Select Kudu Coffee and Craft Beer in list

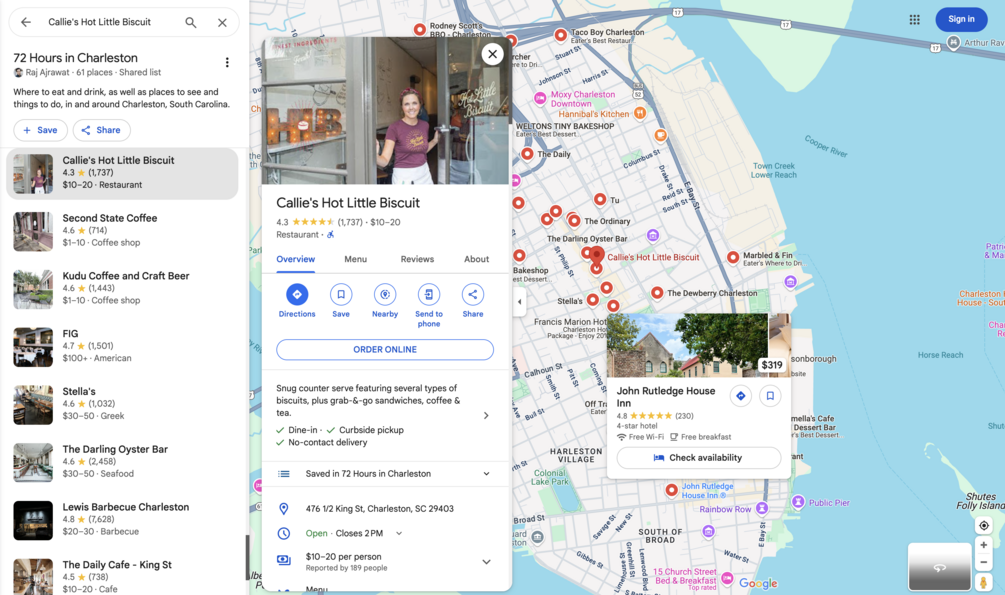pyautogui.click(x=122, y=289)
